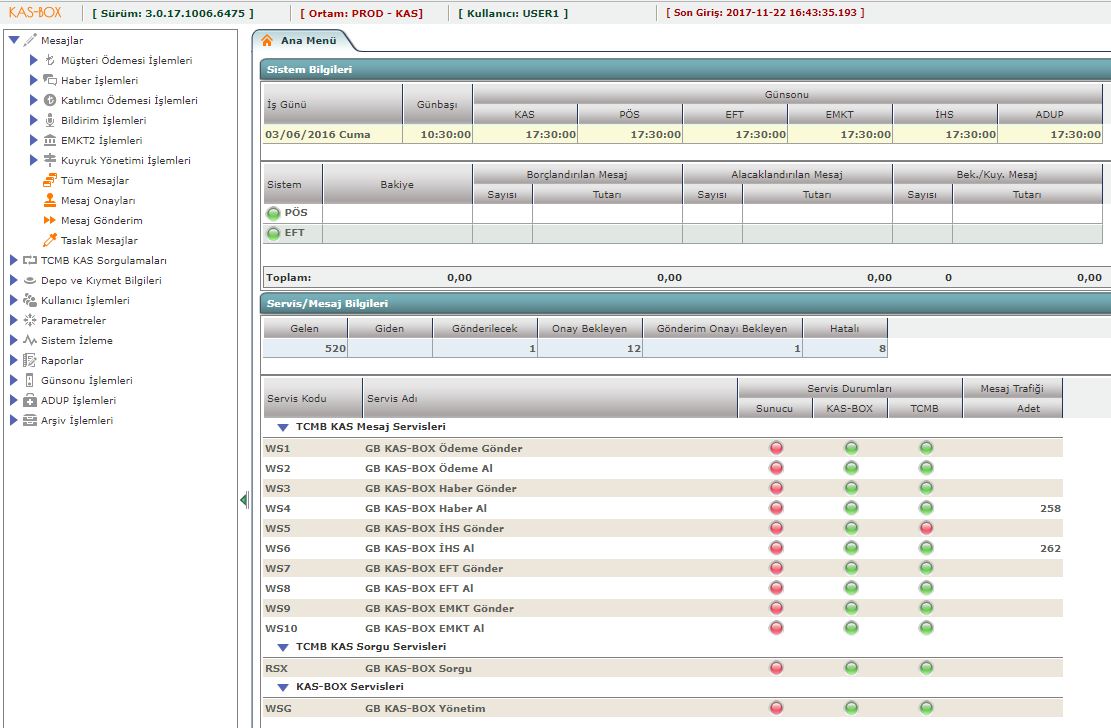Collapse KAS-BOX Servisleri group
The height and width of the screenshot is (728, 1111).
click(283, 688)
